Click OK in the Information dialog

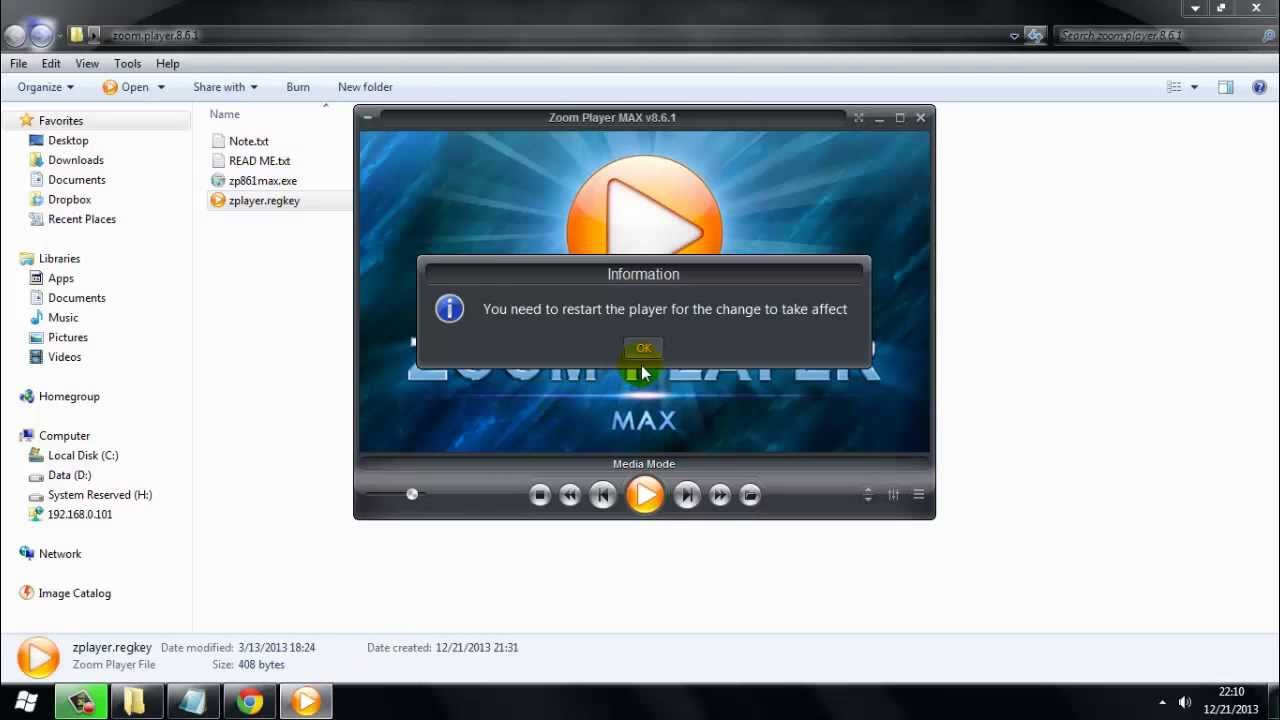click(643, 348)
